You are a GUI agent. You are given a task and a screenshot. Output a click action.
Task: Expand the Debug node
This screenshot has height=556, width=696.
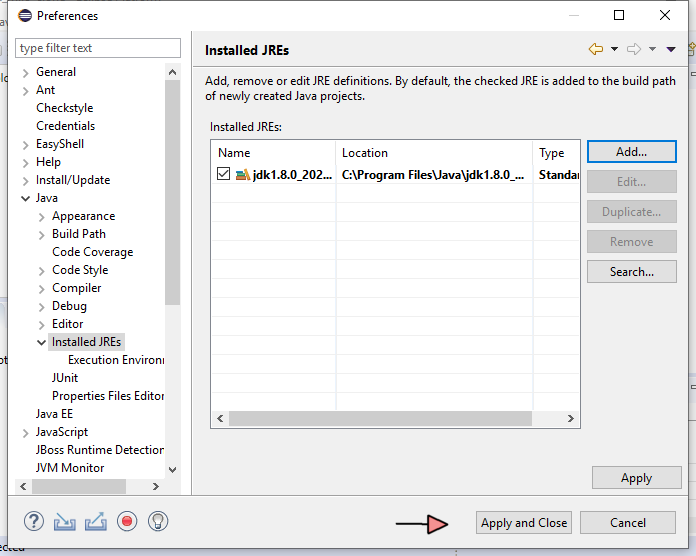point(41,307)
